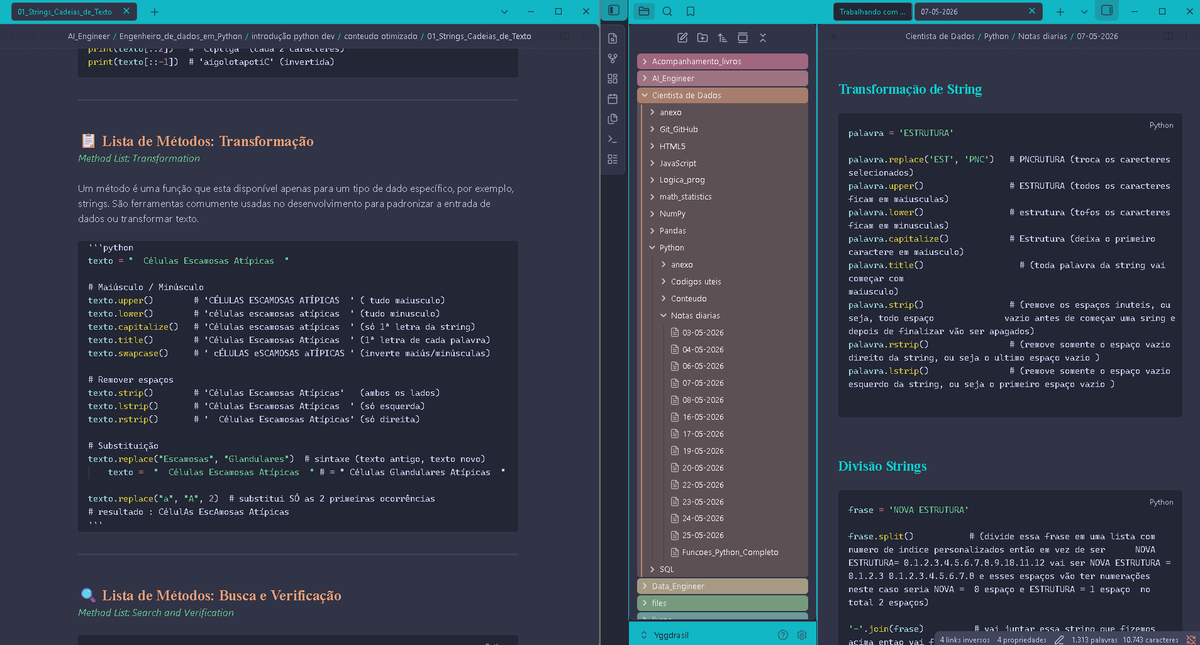Open the bookmarks pane
The width and height of the screenshot is (1200, 645).
(x=692, y=11)
